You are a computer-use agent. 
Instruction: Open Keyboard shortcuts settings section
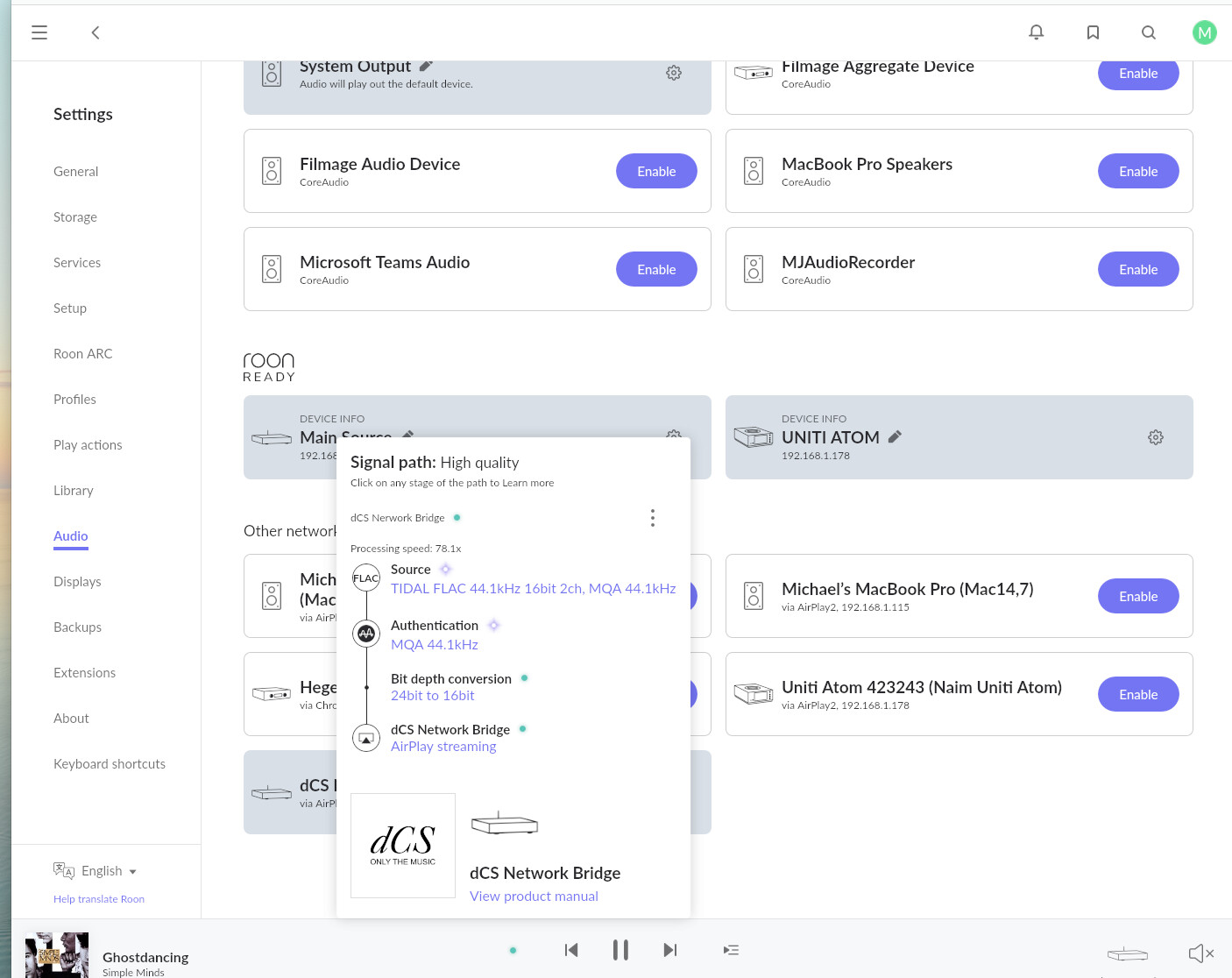point(110,764)
